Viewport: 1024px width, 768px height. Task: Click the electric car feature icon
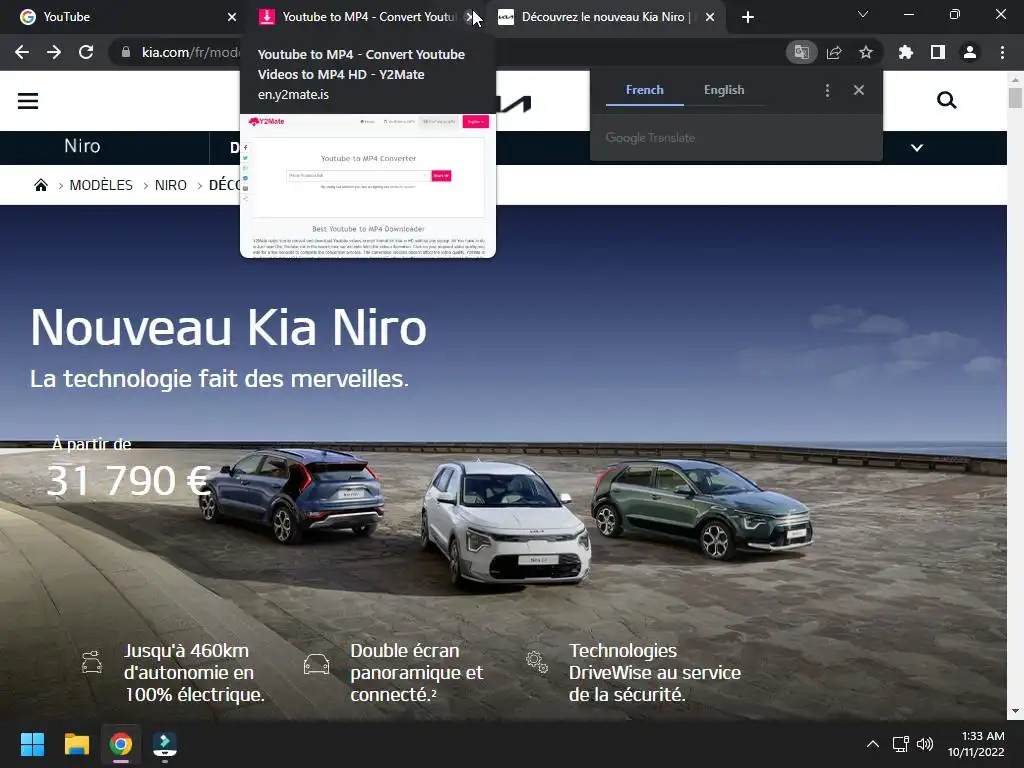91,662
